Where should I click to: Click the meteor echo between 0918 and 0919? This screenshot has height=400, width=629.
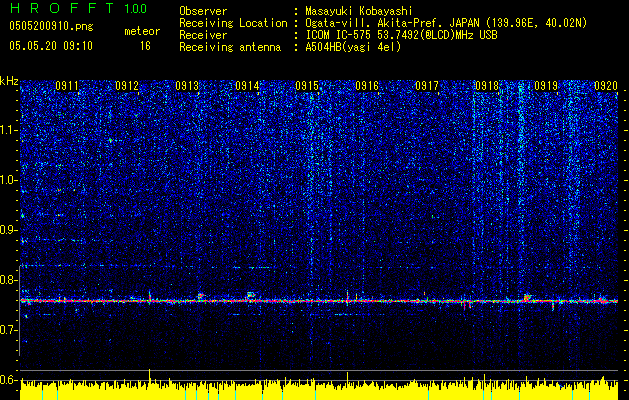click(x=527, y=297)
